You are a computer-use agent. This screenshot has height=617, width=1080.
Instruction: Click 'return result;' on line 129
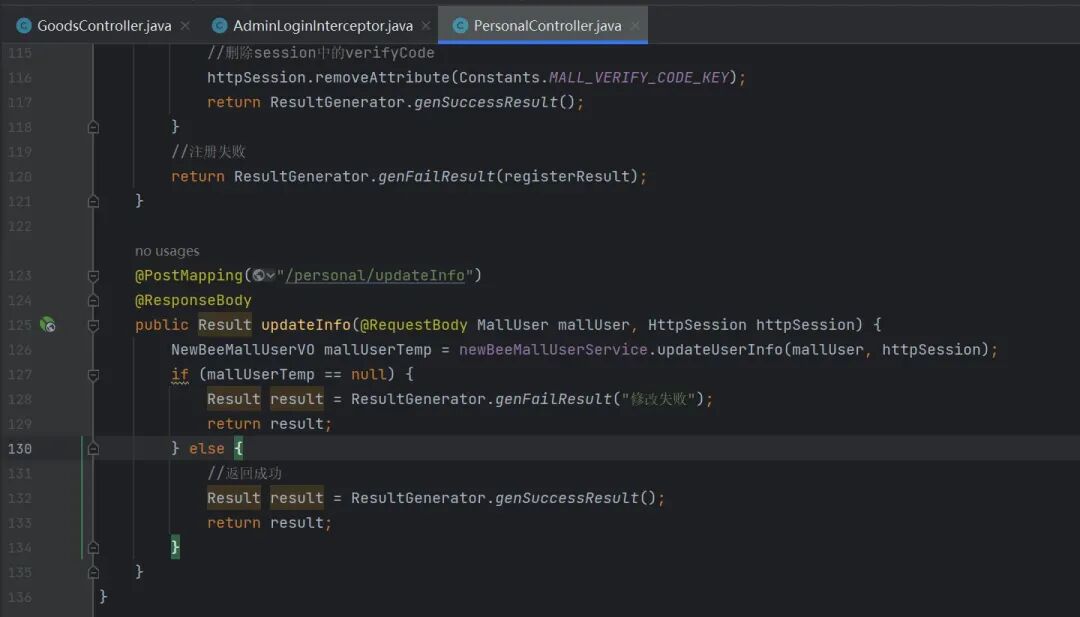pos(269,424)
